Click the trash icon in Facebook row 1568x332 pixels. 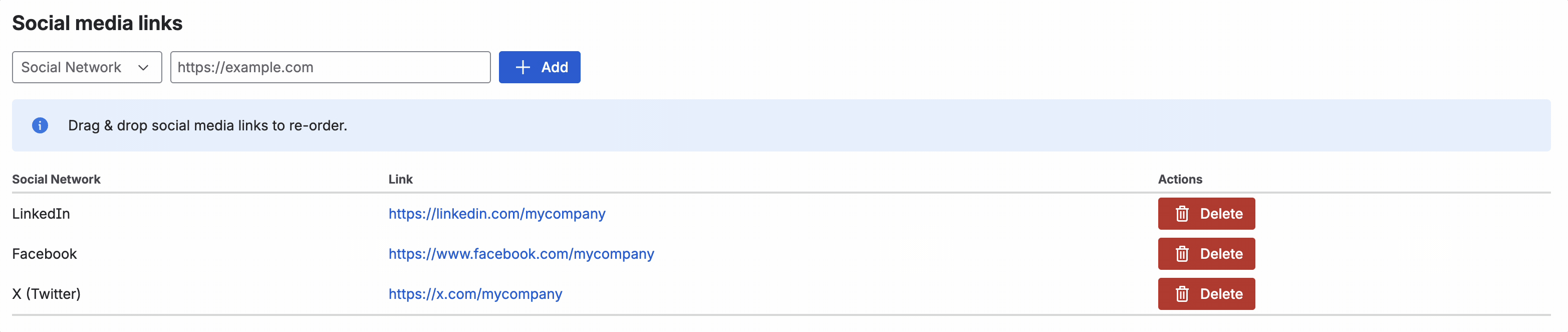click(1181, 254)
